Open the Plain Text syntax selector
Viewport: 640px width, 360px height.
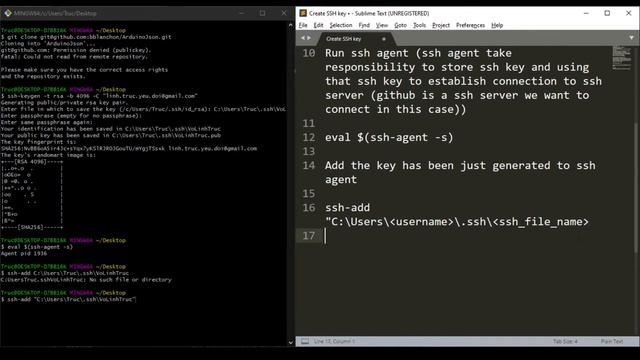612,341
